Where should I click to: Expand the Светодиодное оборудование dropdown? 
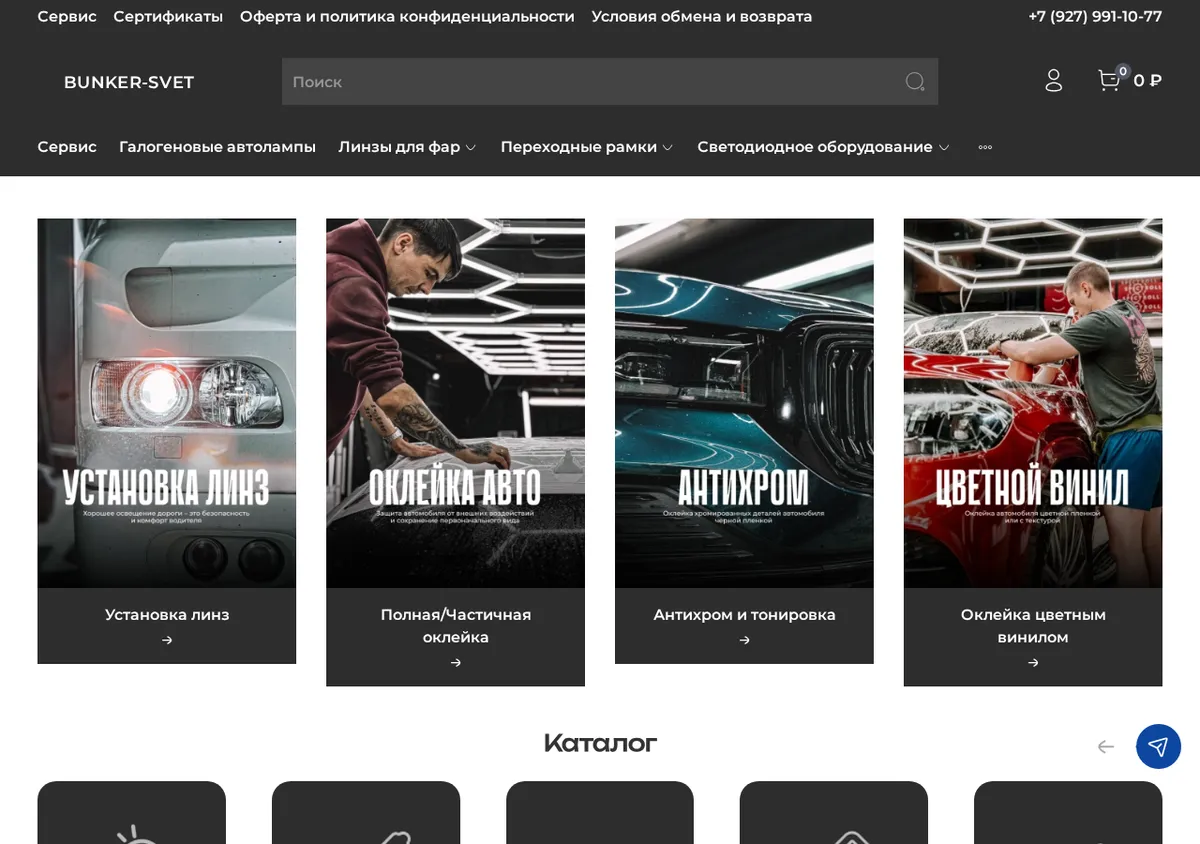coord(823,147)
